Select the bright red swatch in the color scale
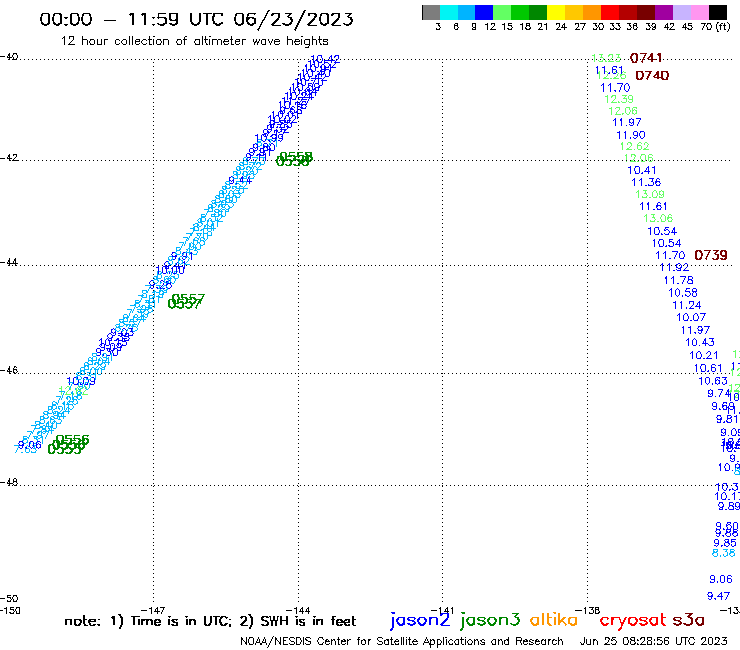This screenshot has width=740, height=650. (610, 12)
